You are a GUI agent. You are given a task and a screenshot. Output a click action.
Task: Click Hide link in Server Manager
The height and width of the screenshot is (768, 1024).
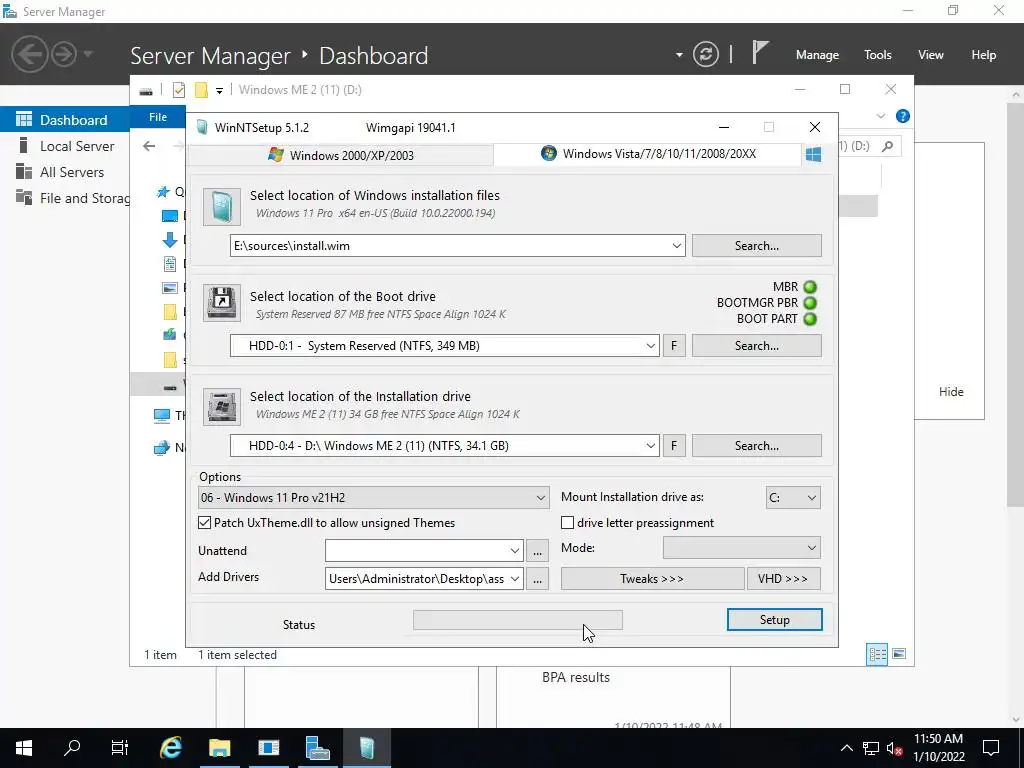click(x=951, y=392)
